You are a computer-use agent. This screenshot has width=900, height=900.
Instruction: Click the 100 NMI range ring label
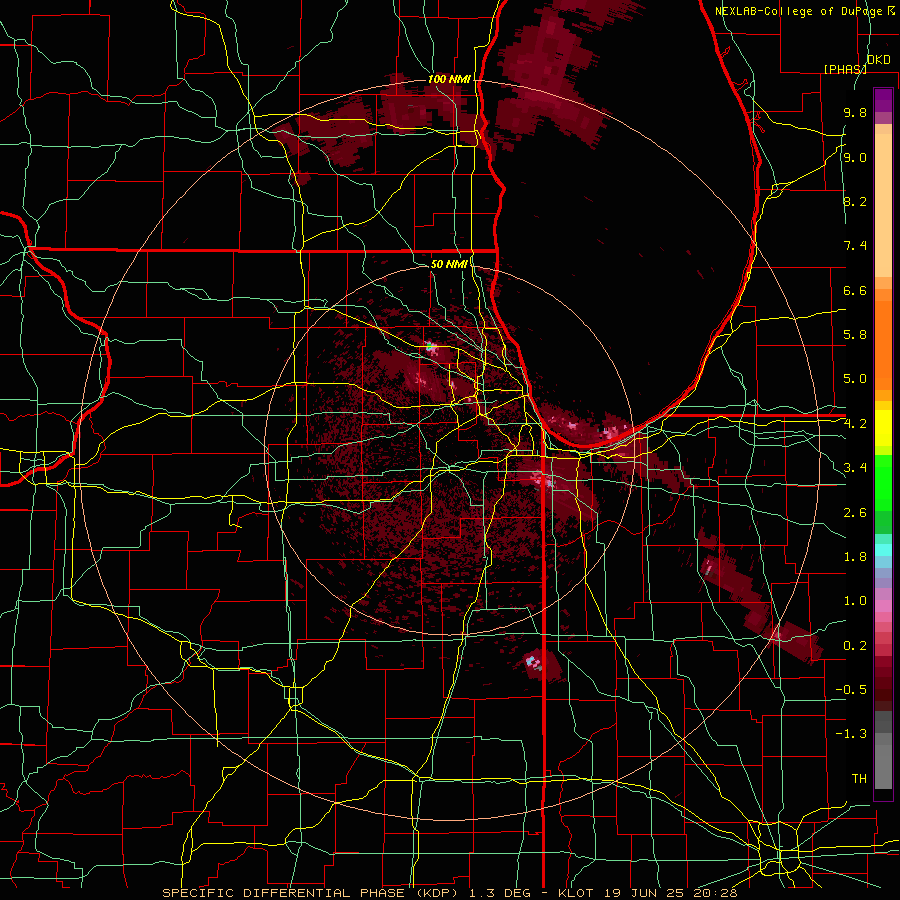(x=449, y=79)
